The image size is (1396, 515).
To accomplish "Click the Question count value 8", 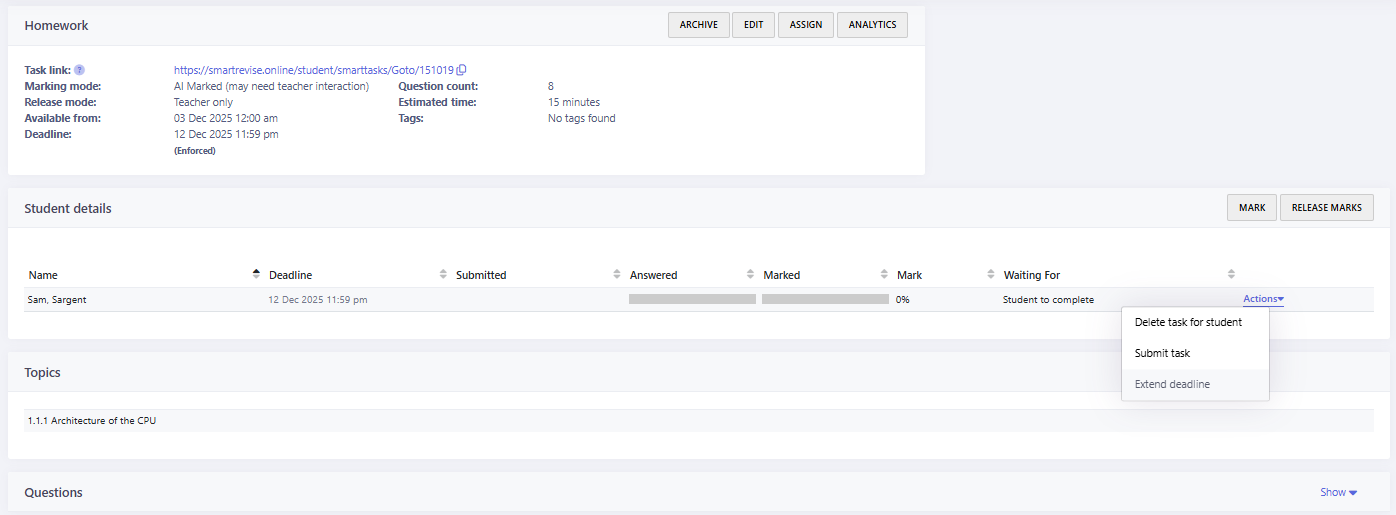I will pyautogui.click(x=551, y=86).
